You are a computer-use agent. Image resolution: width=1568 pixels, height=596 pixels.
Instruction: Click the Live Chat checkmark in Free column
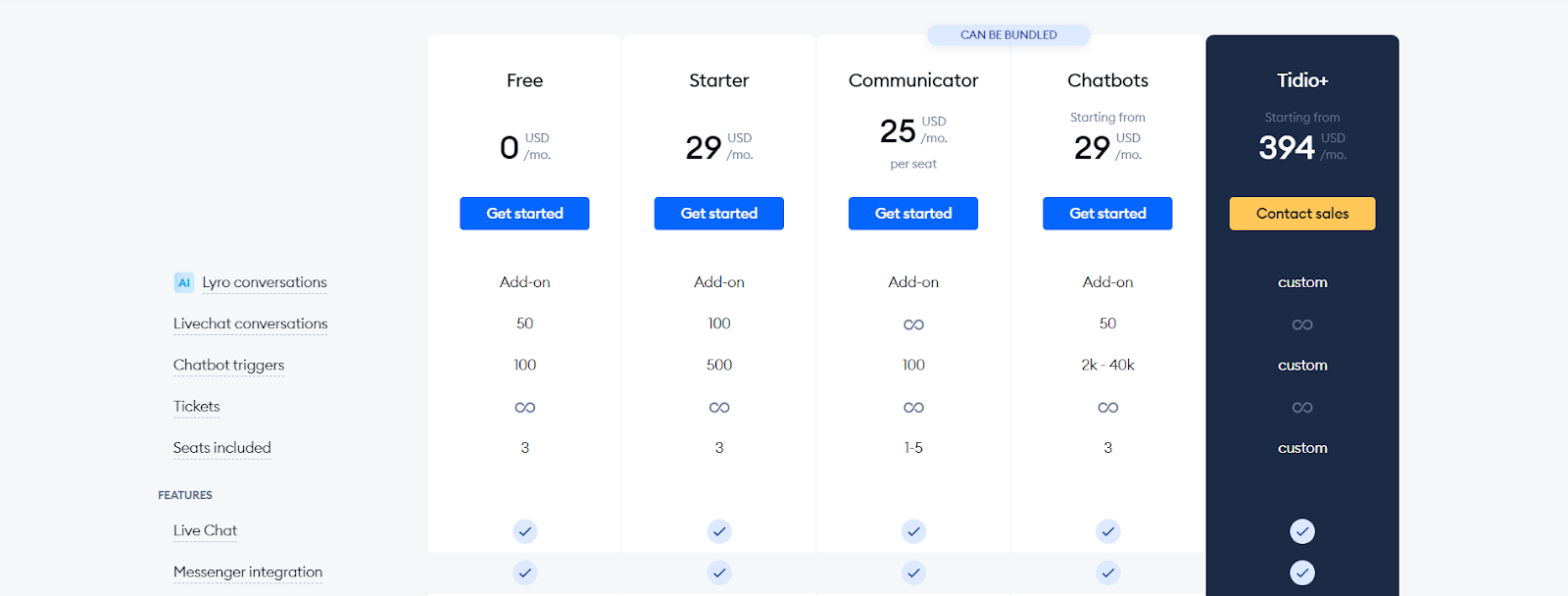[525, 531]
